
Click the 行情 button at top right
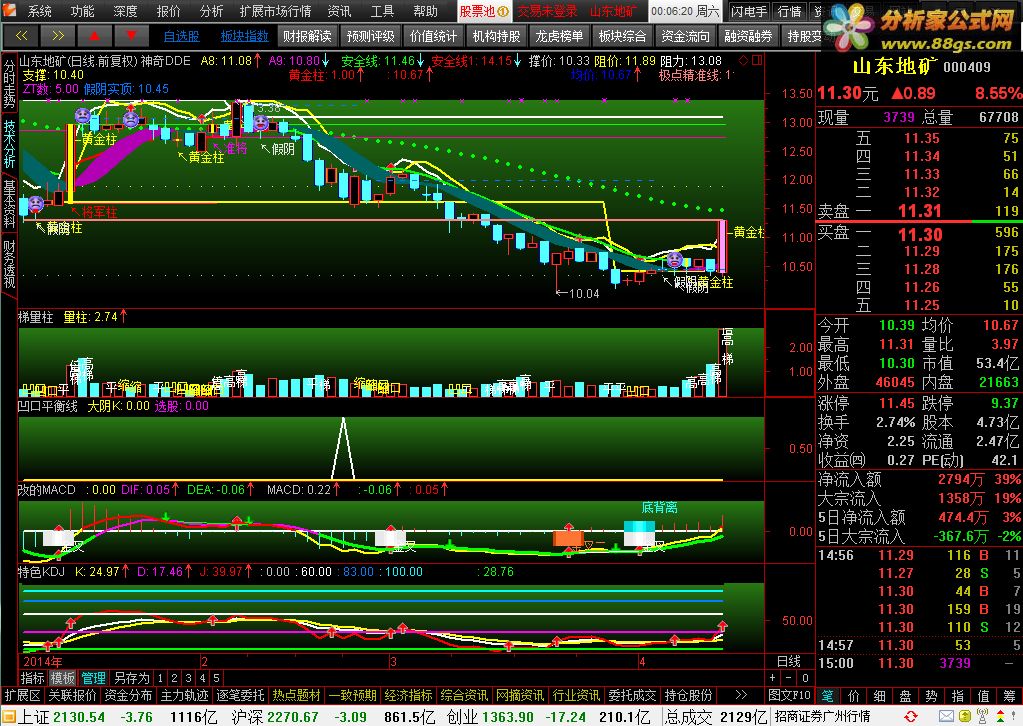(x=789, y=11)
